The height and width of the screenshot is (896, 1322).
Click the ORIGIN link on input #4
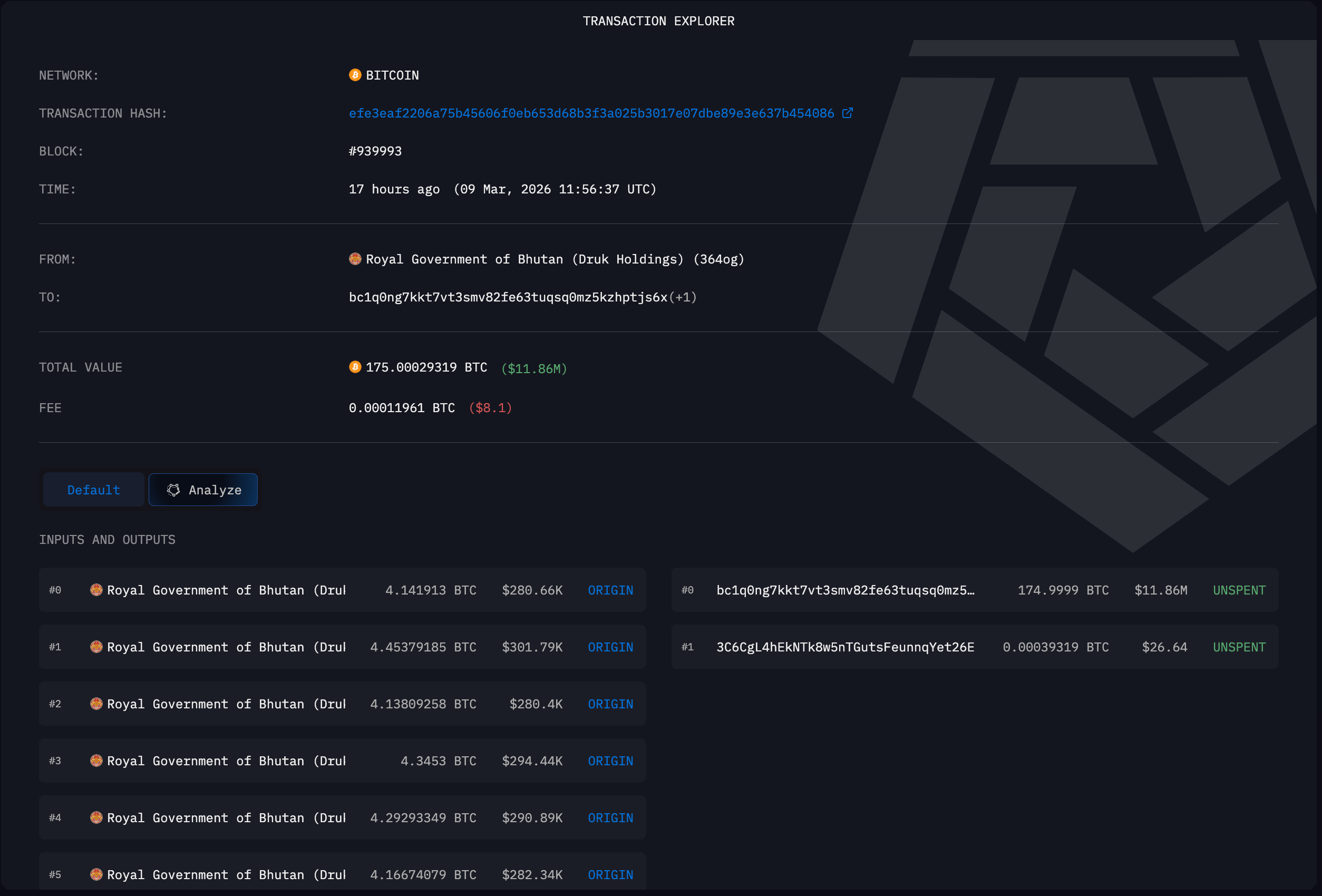click(610, 817)
